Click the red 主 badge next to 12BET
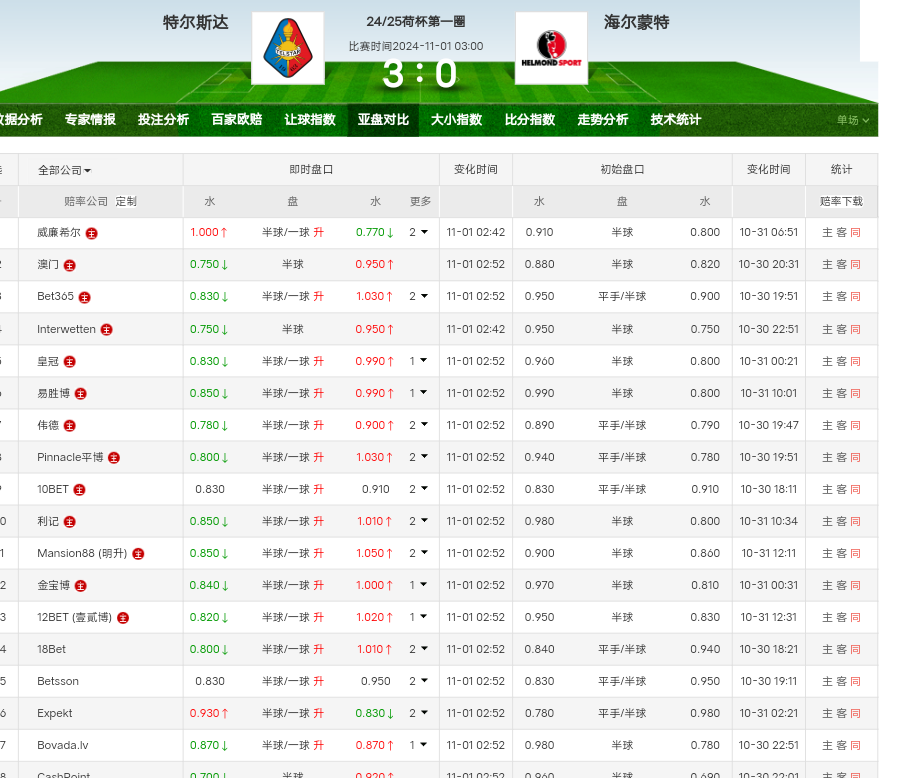 123,618
